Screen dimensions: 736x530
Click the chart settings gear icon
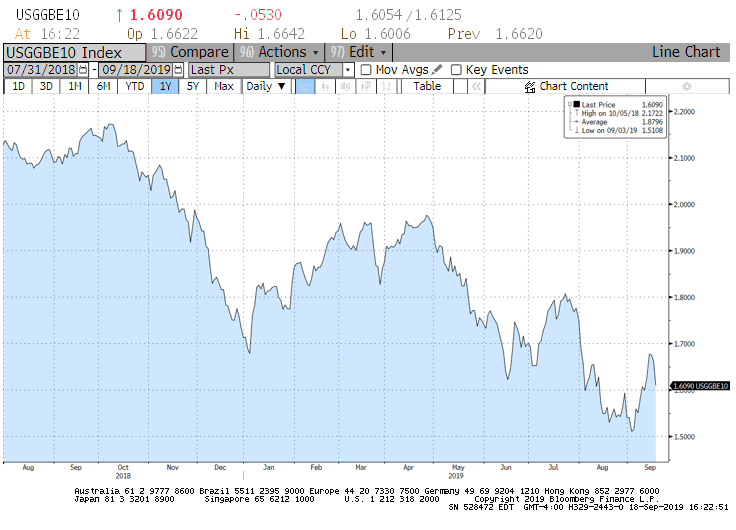[686, 87]
